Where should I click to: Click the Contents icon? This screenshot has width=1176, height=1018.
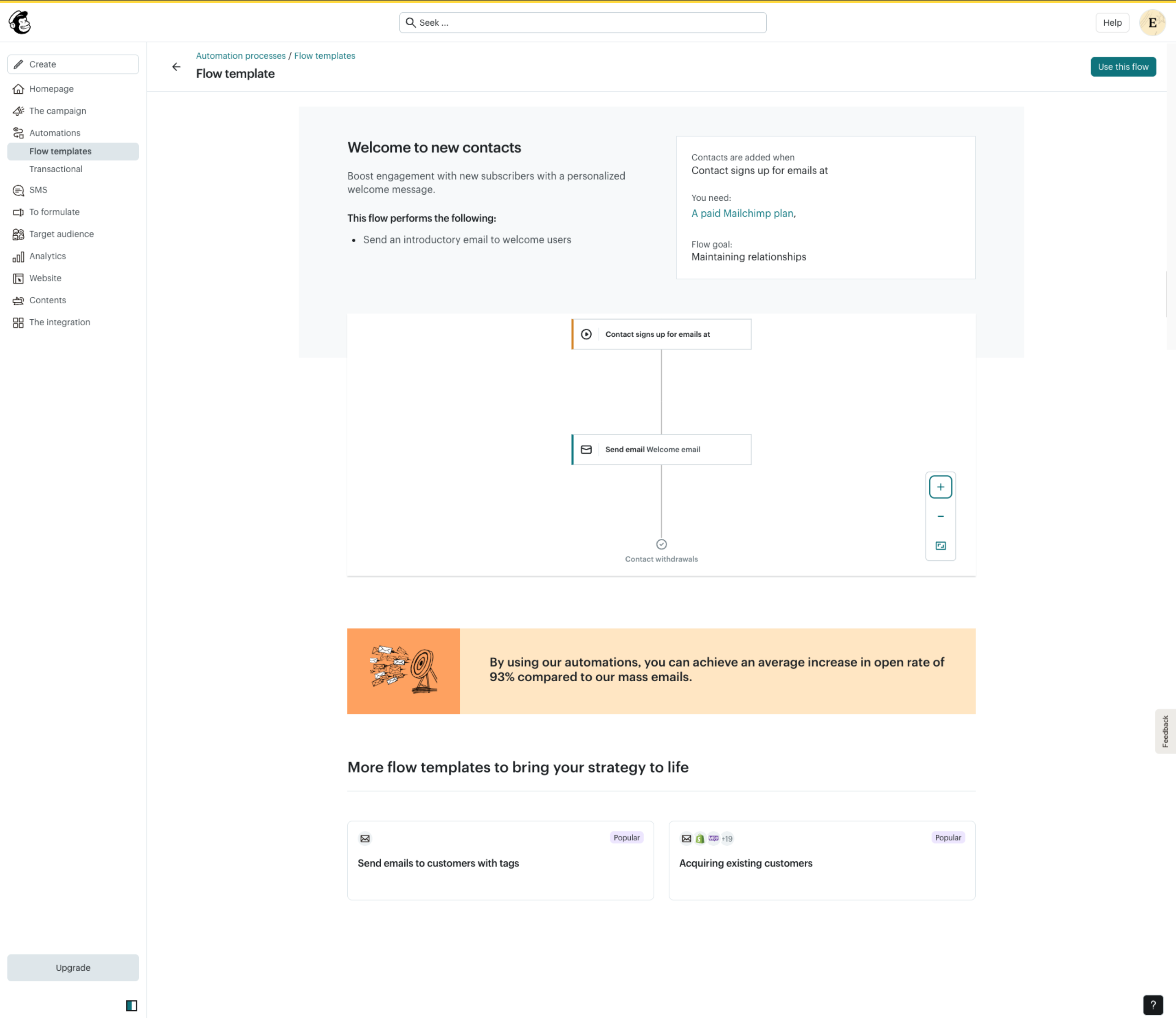18,300
